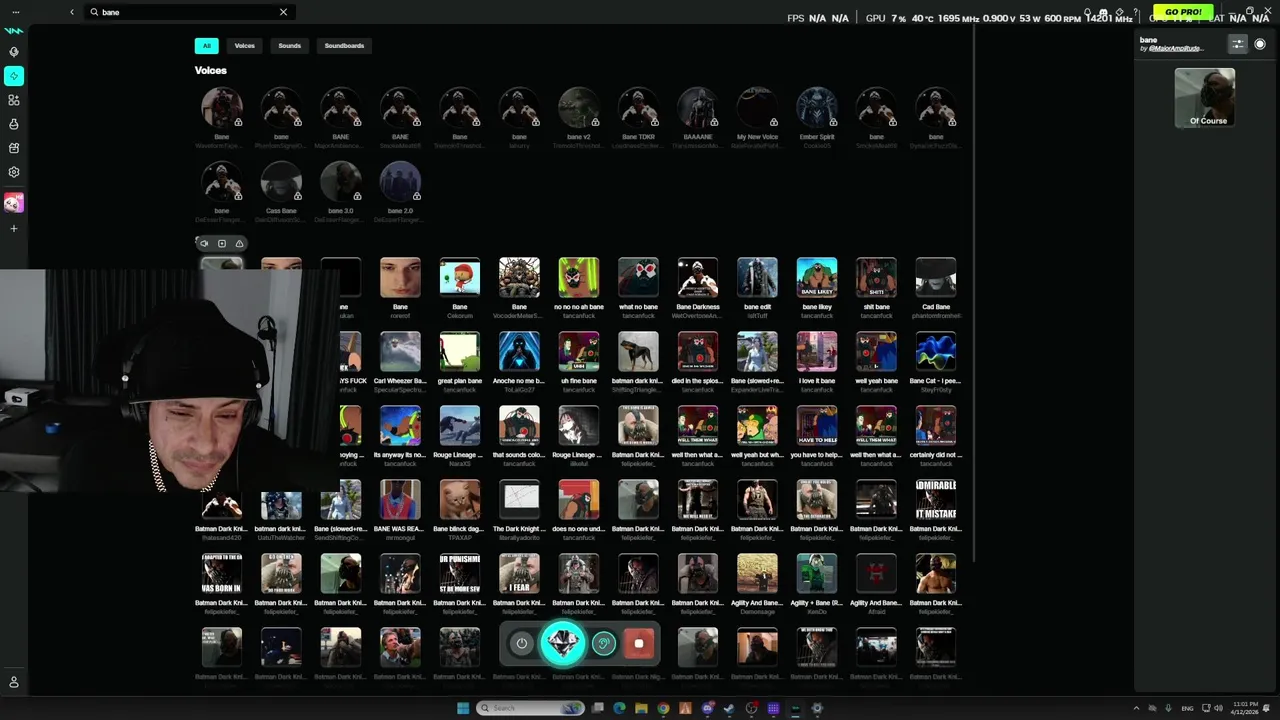
Task: Play the Of Course sound tile
Action: pos(1205,98)
